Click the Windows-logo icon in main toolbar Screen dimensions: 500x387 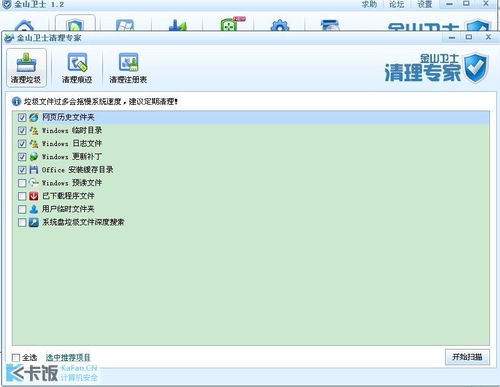tap(125, 25)
